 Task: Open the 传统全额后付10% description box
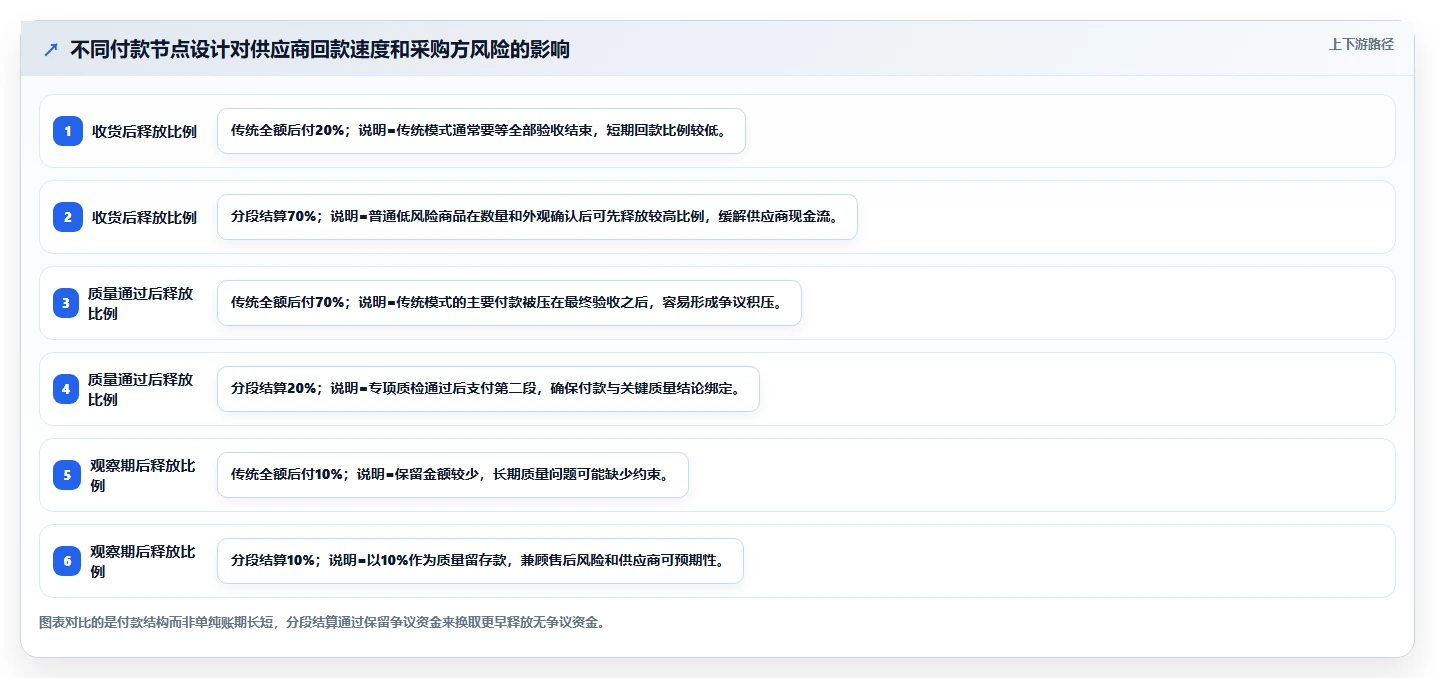coord(453,475)
